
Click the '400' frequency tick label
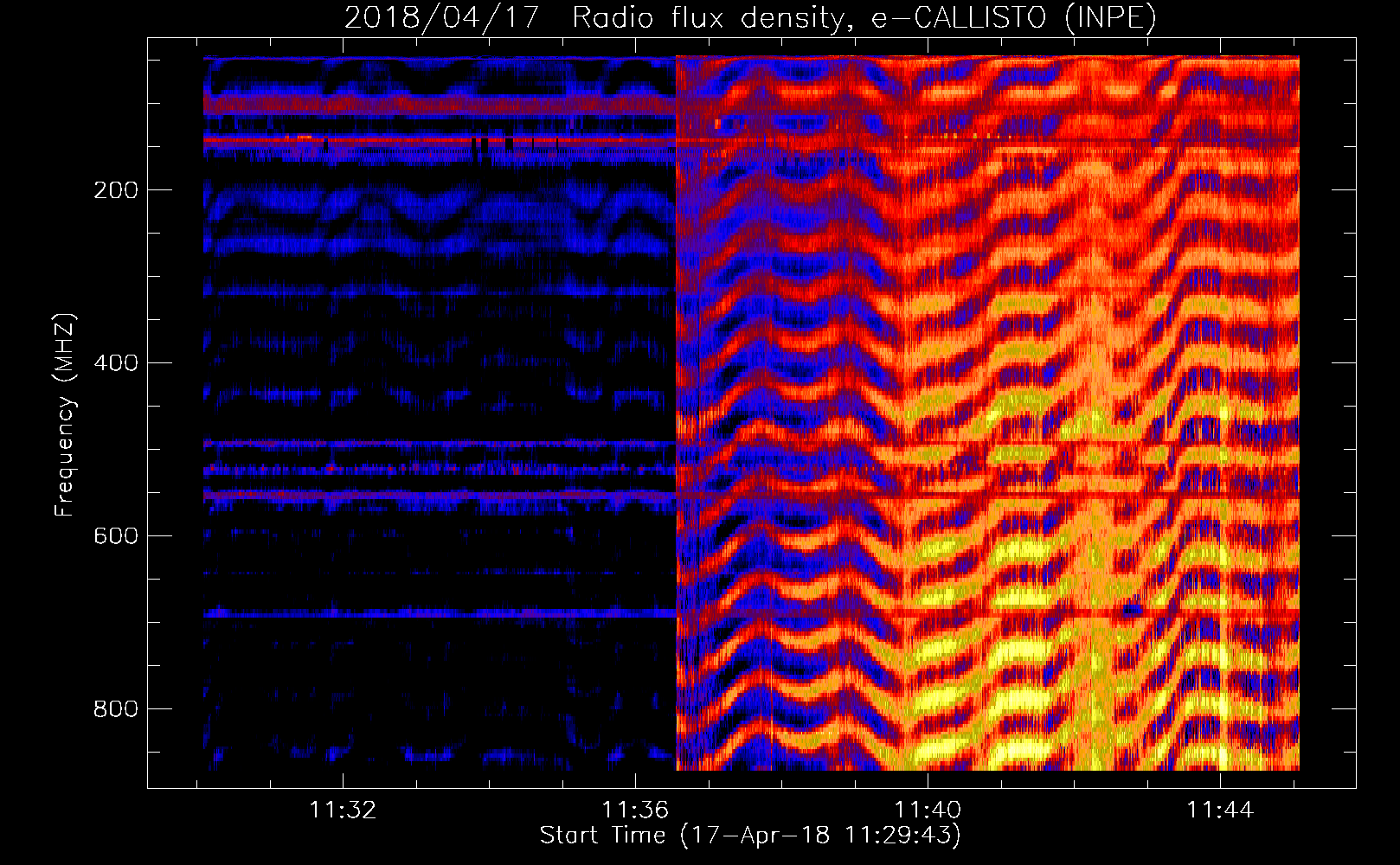116,363
